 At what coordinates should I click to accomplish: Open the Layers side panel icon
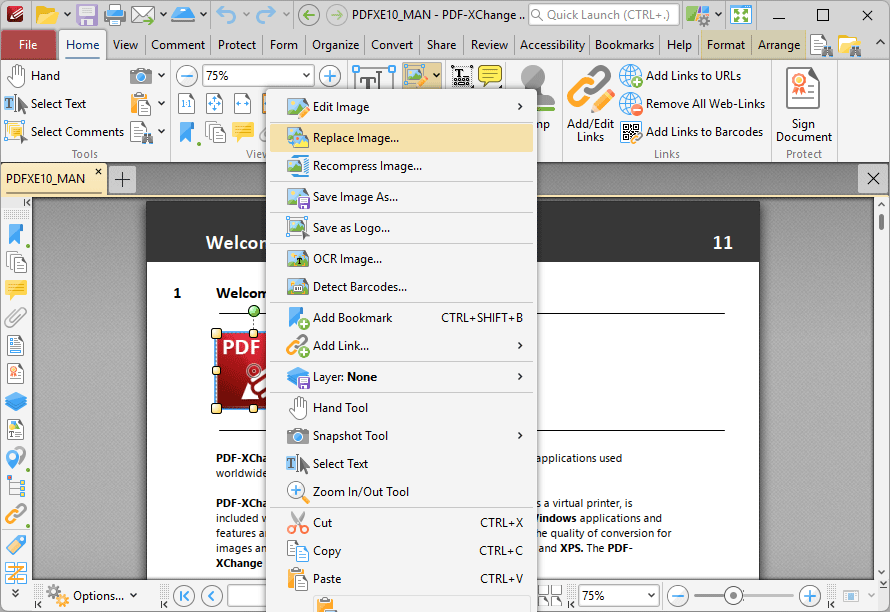click(16, 402)
